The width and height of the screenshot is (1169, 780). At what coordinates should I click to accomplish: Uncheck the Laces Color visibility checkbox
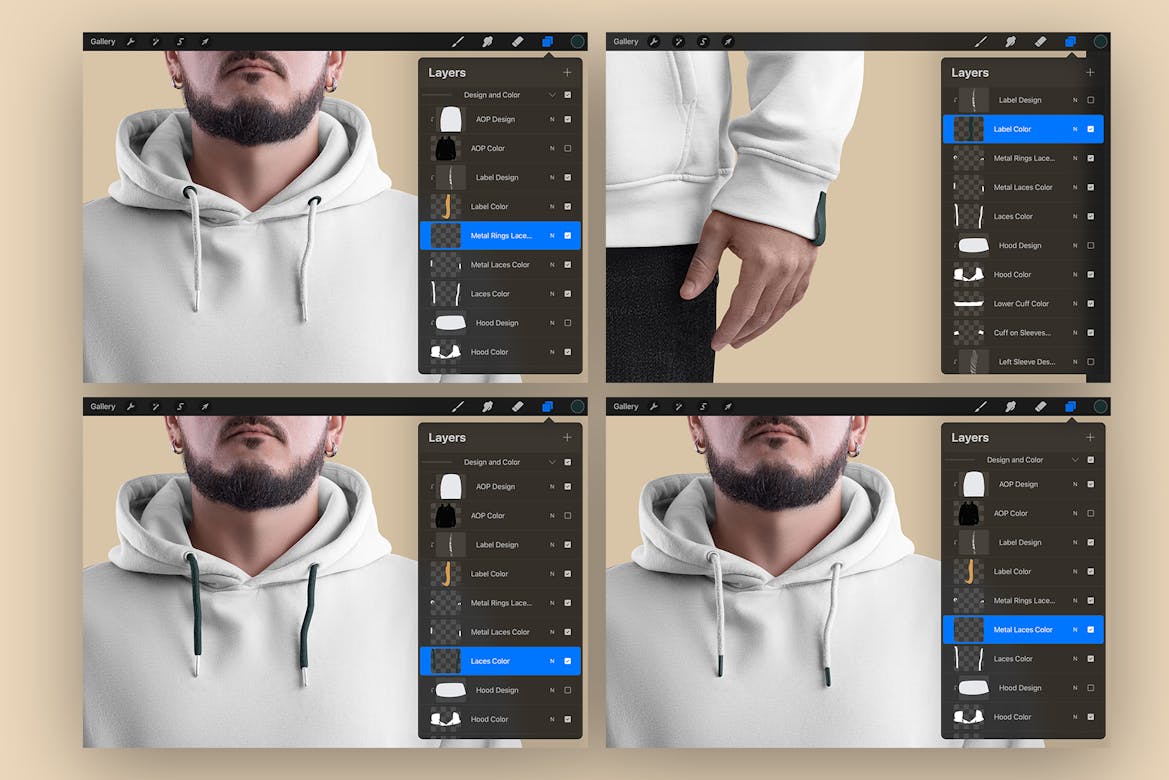(x=569, y=660)
